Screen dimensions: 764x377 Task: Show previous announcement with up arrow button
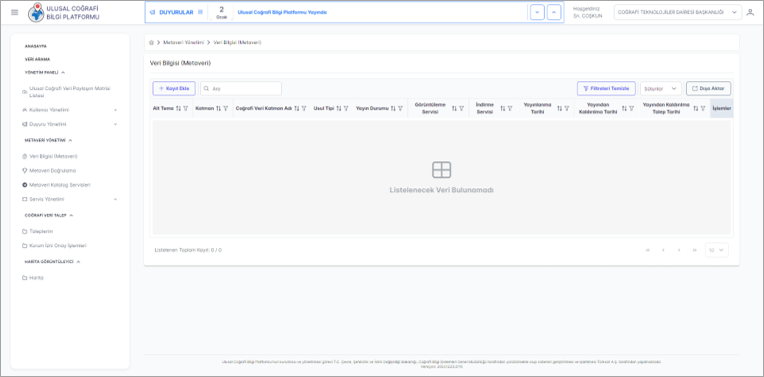click(x=554, y=12)
